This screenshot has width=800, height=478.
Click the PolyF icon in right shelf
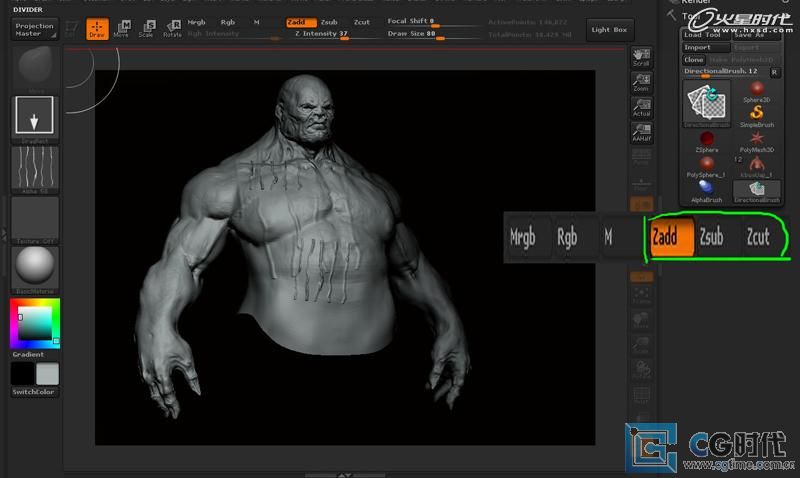point(641,395)
